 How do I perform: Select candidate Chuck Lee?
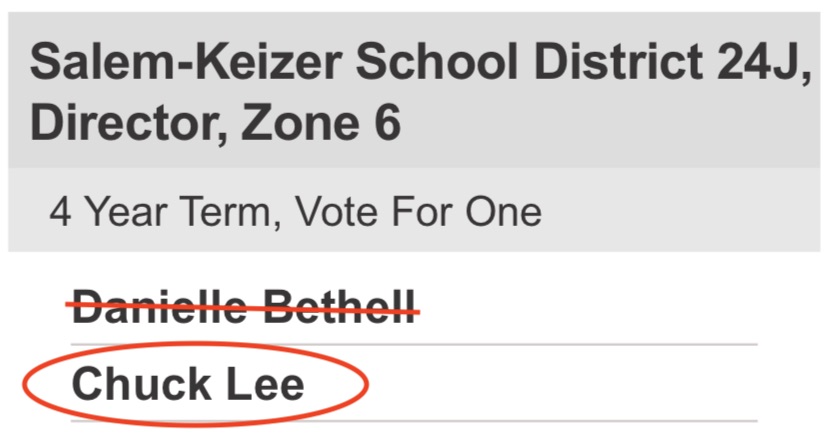tap(188, 384)
